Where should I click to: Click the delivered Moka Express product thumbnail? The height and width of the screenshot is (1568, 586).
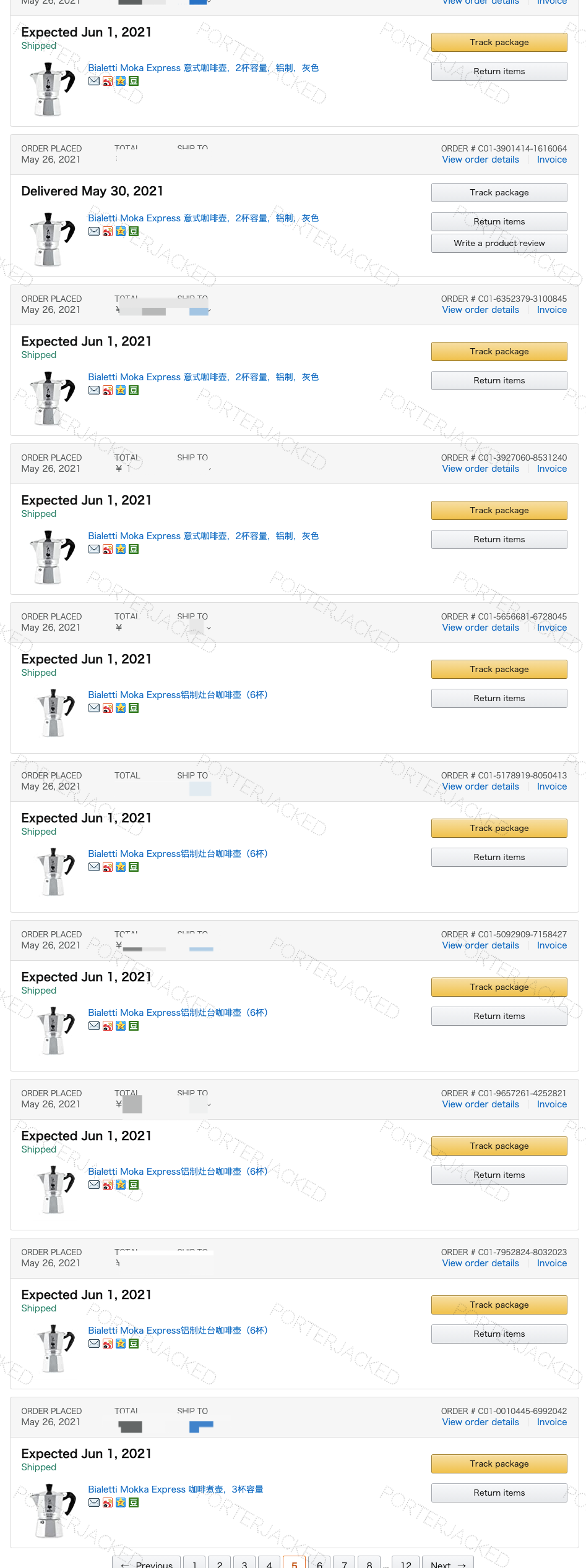point(53,239)
